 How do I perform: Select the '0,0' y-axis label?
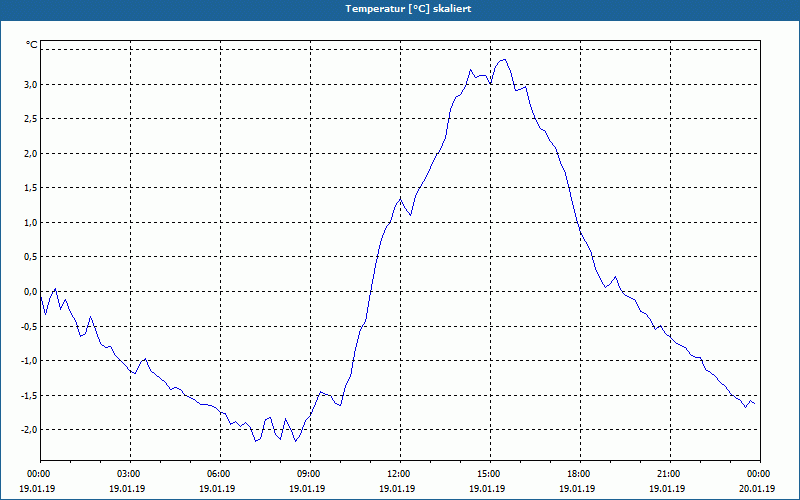[31, 292]
